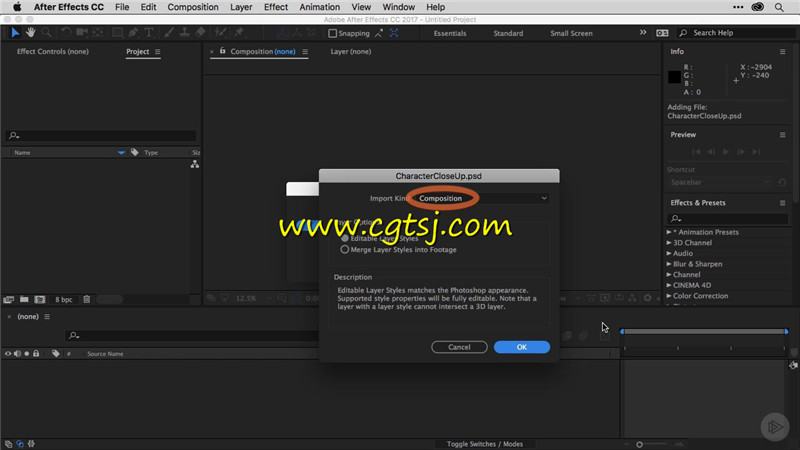The image size is (800, 450).
Task: Expand the 3D Channel effects category
Action: [669, 243]
